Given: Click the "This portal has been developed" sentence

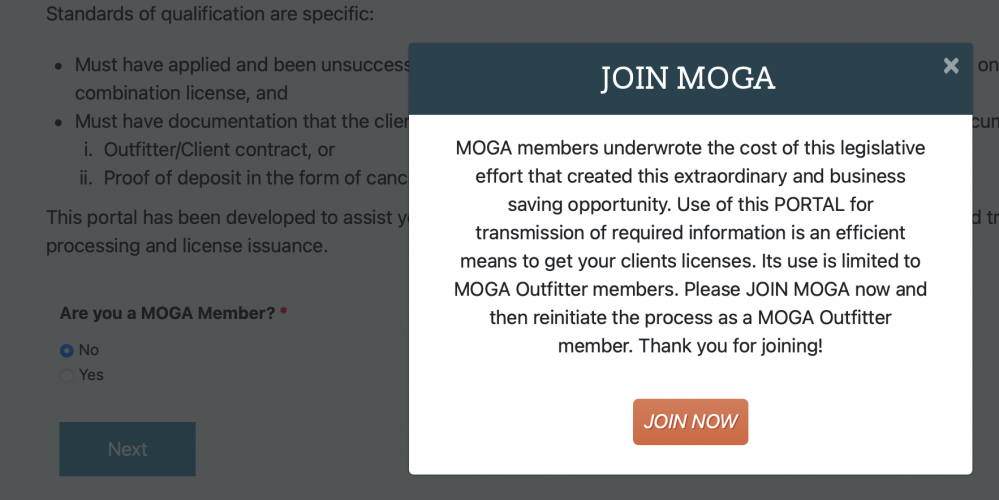Looking at the screenshot, I should pyautogui.click(x=227, y=218).
